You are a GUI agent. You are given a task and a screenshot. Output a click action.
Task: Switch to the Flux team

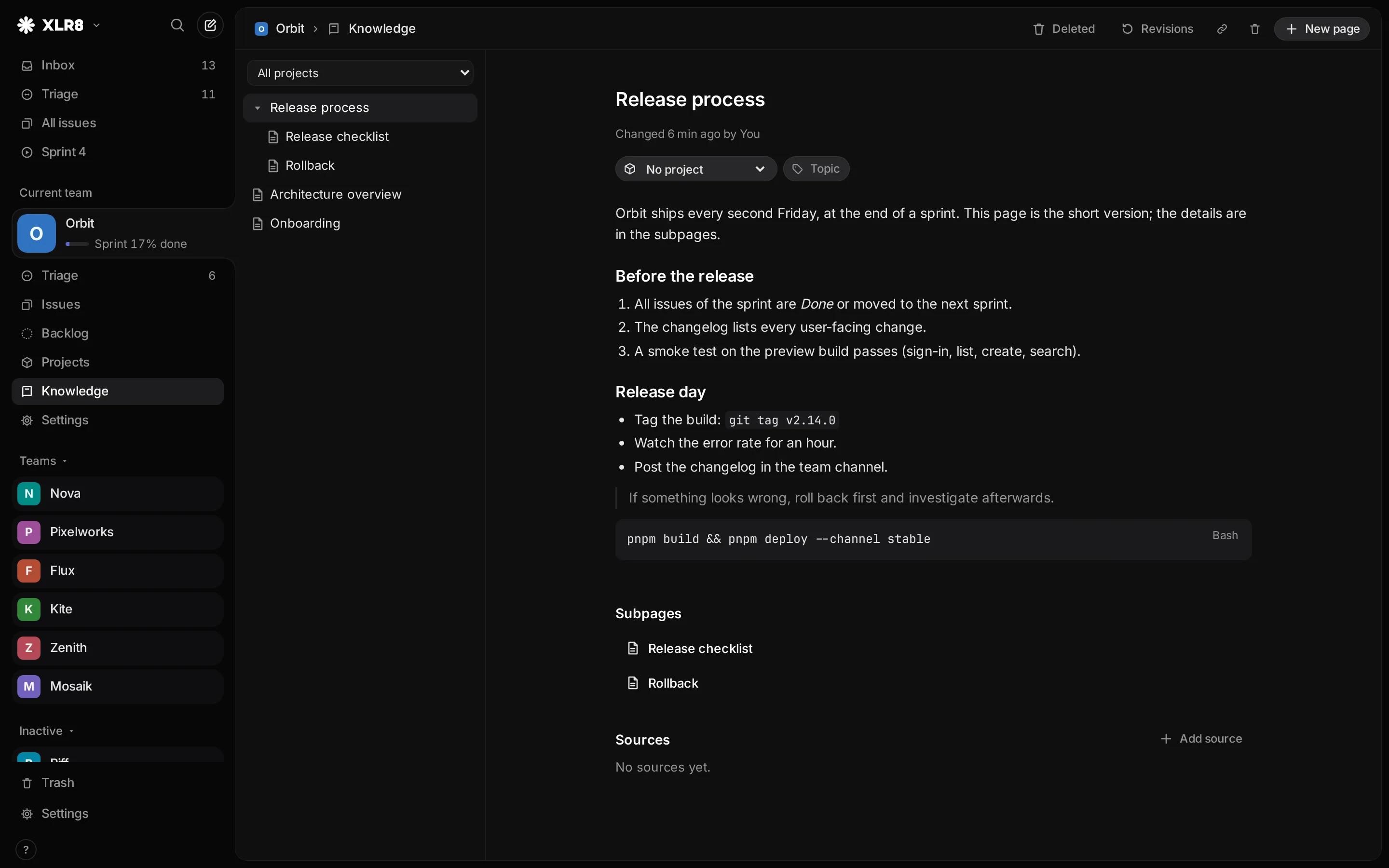coord(118,570)
